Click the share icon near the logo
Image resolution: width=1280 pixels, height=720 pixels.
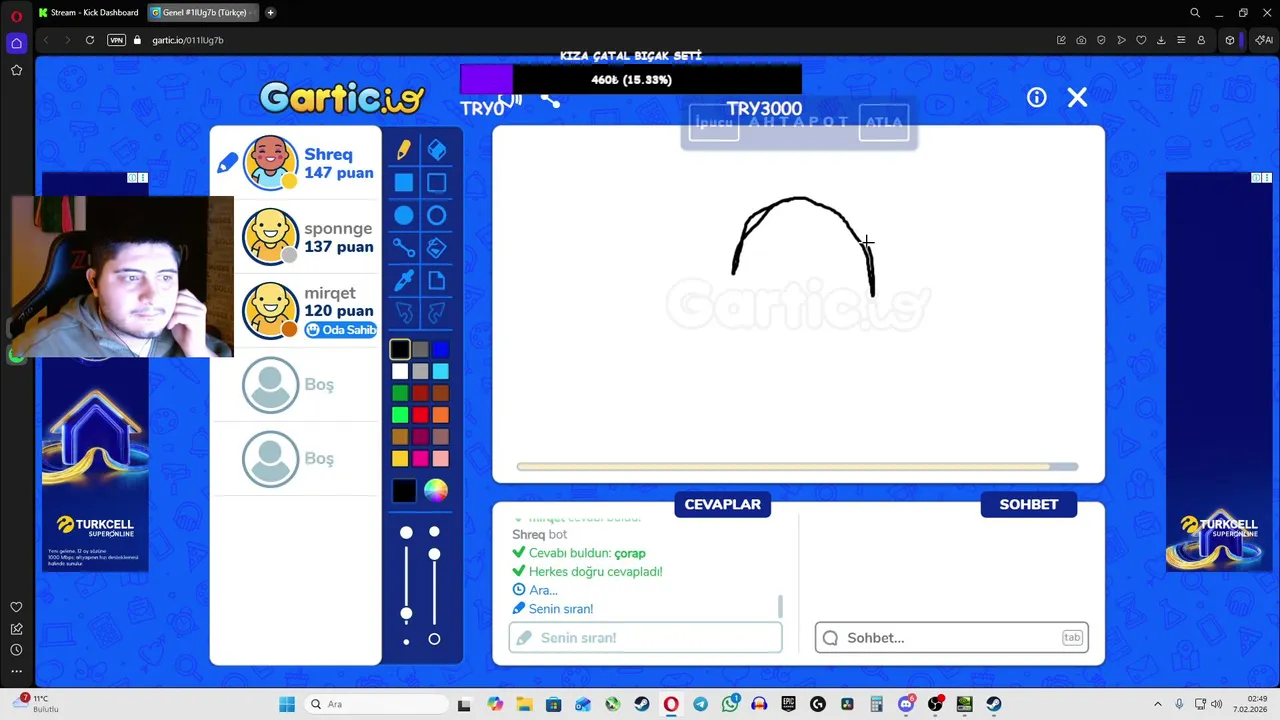point(550,100)
